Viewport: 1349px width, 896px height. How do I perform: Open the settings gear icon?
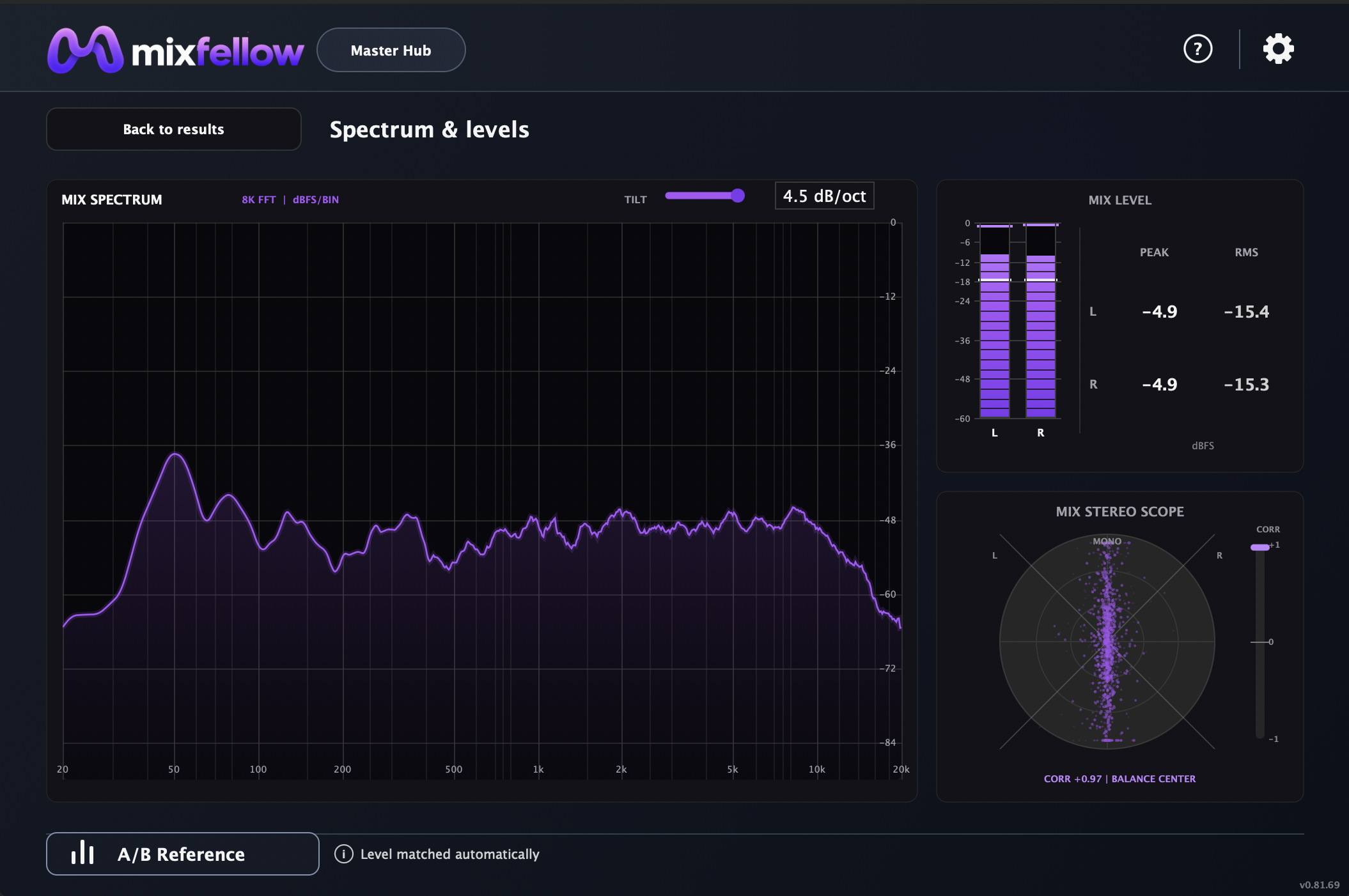tap(1278, 49)
